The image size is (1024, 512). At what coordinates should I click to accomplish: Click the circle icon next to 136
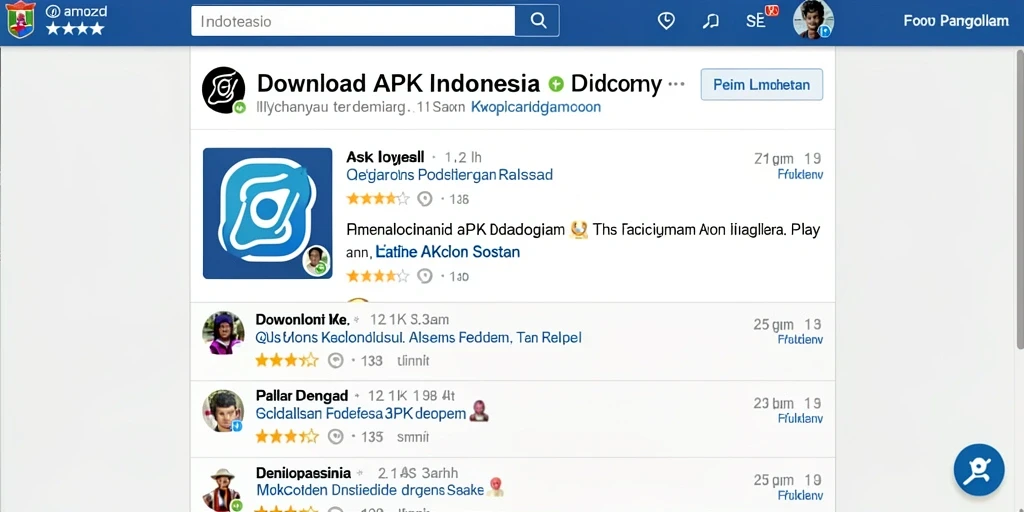(x=424, y=199)
